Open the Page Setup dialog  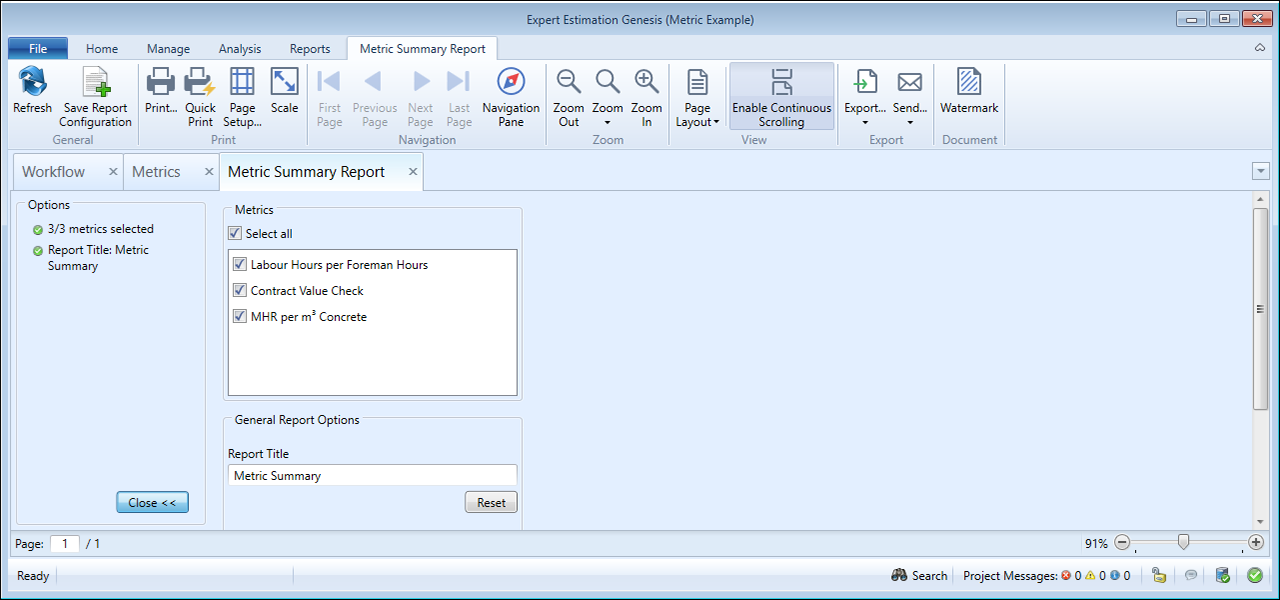[242, 83]
